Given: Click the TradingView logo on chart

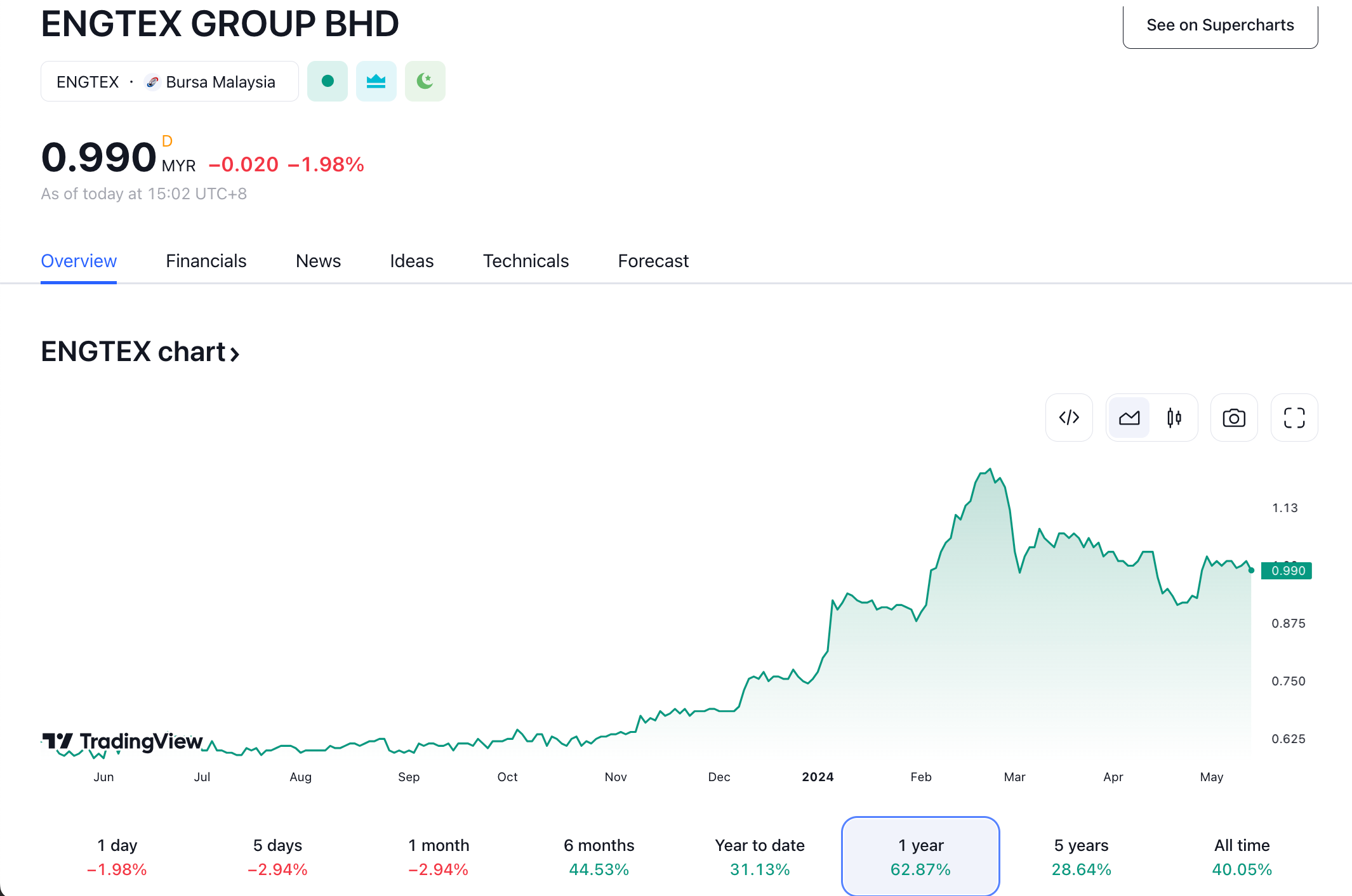Looking at the screenshot, I should pos(123,741).
